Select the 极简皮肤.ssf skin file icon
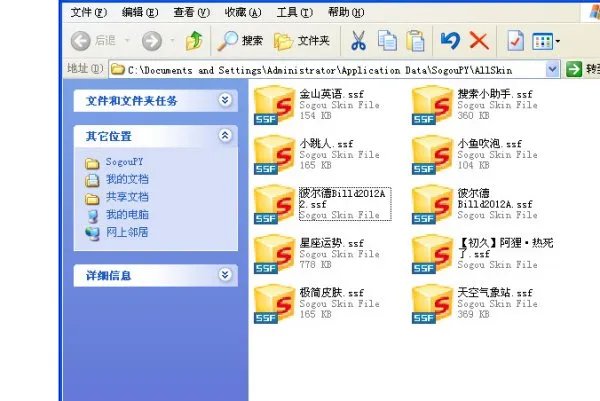600x401 pixels. coord(274,304)
